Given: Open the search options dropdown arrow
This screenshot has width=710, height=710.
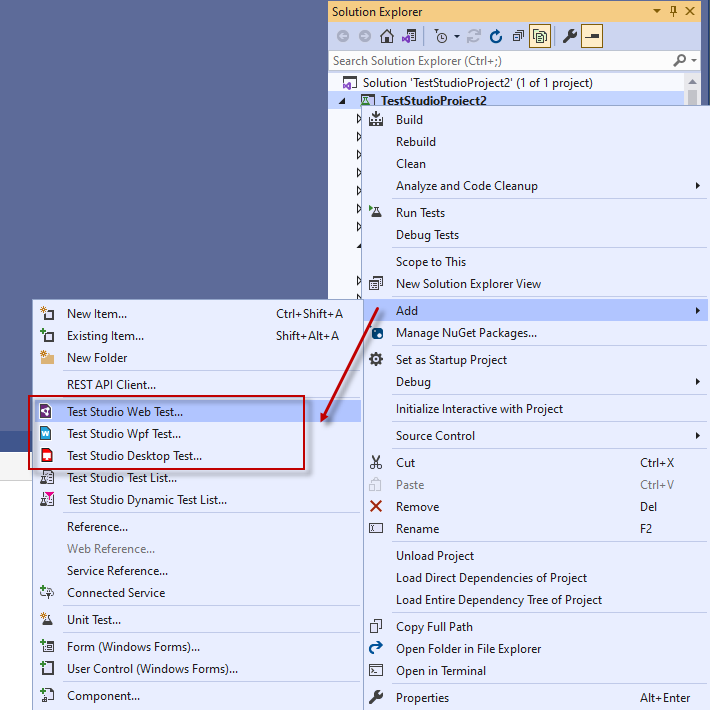Looking at the screenshot, I should (x=694, y=60).
